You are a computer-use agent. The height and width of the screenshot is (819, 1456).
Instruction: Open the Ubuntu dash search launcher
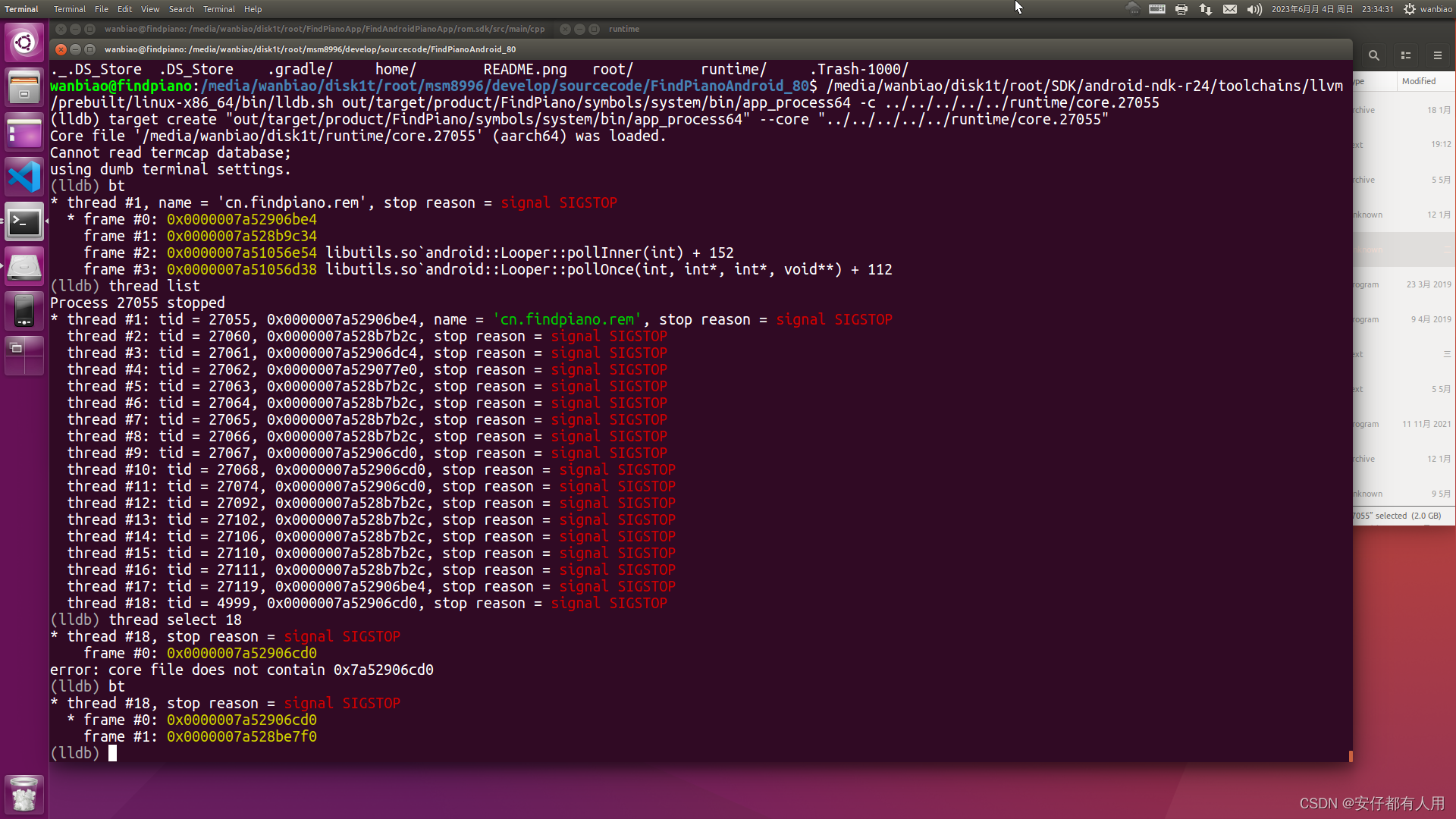pyautogui.click(x=24, y=42)
